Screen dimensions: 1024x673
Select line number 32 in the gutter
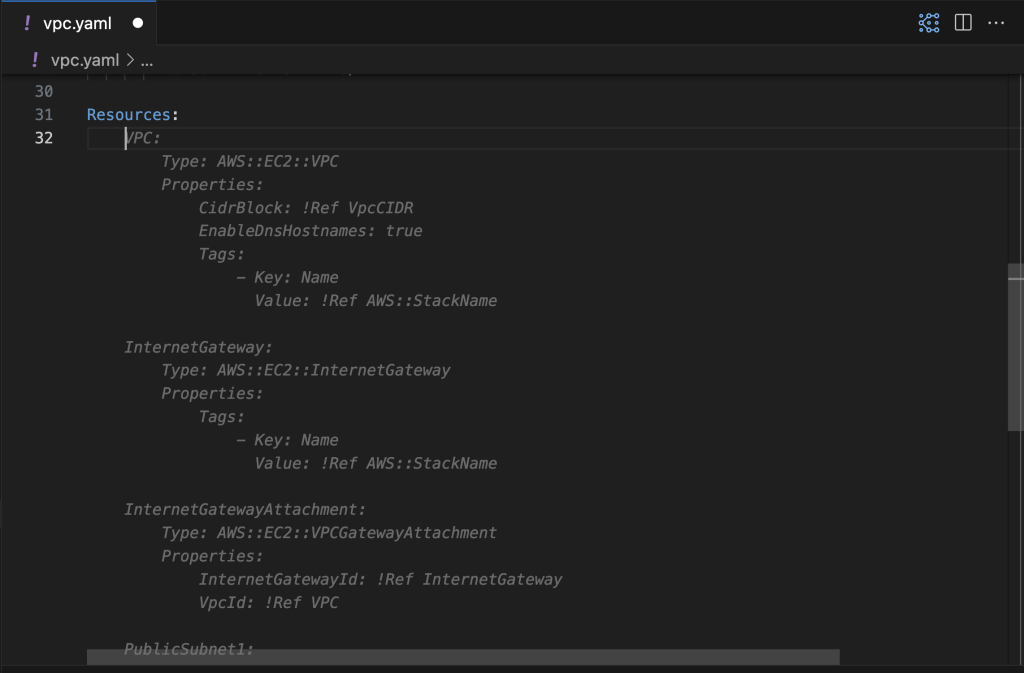point(44,138)
